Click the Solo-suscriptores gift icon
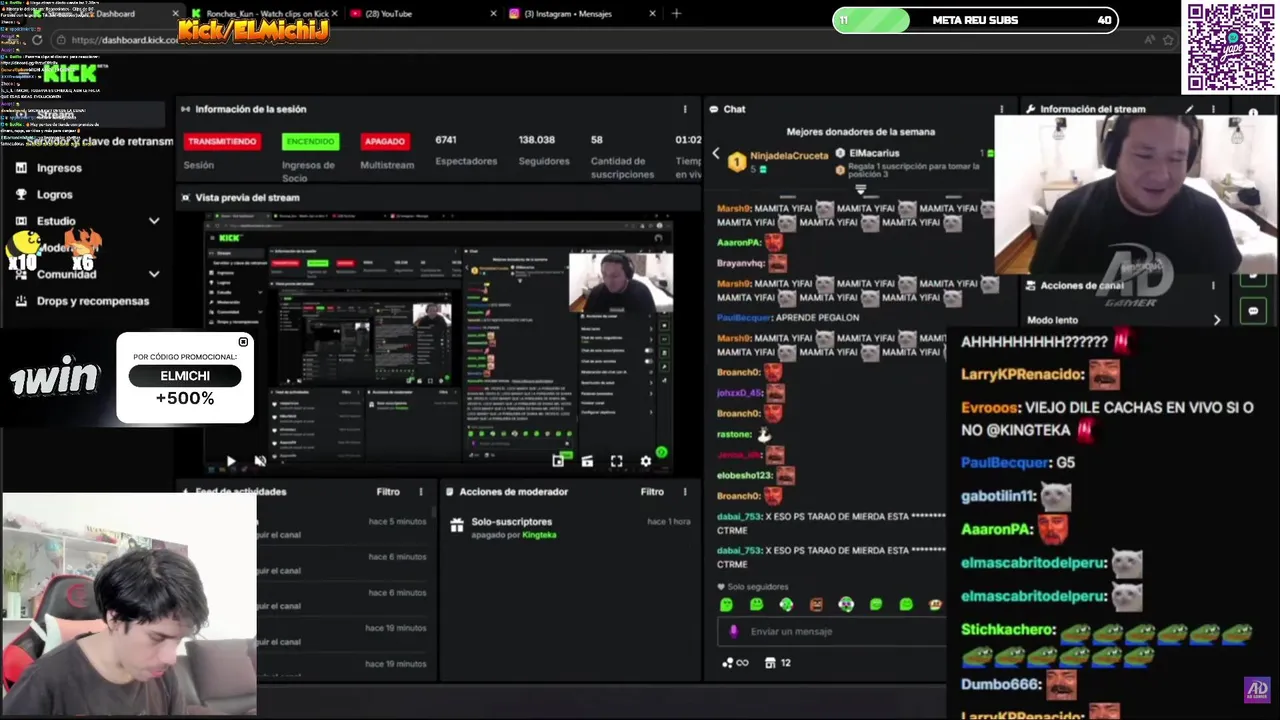 tap(457, 524)
